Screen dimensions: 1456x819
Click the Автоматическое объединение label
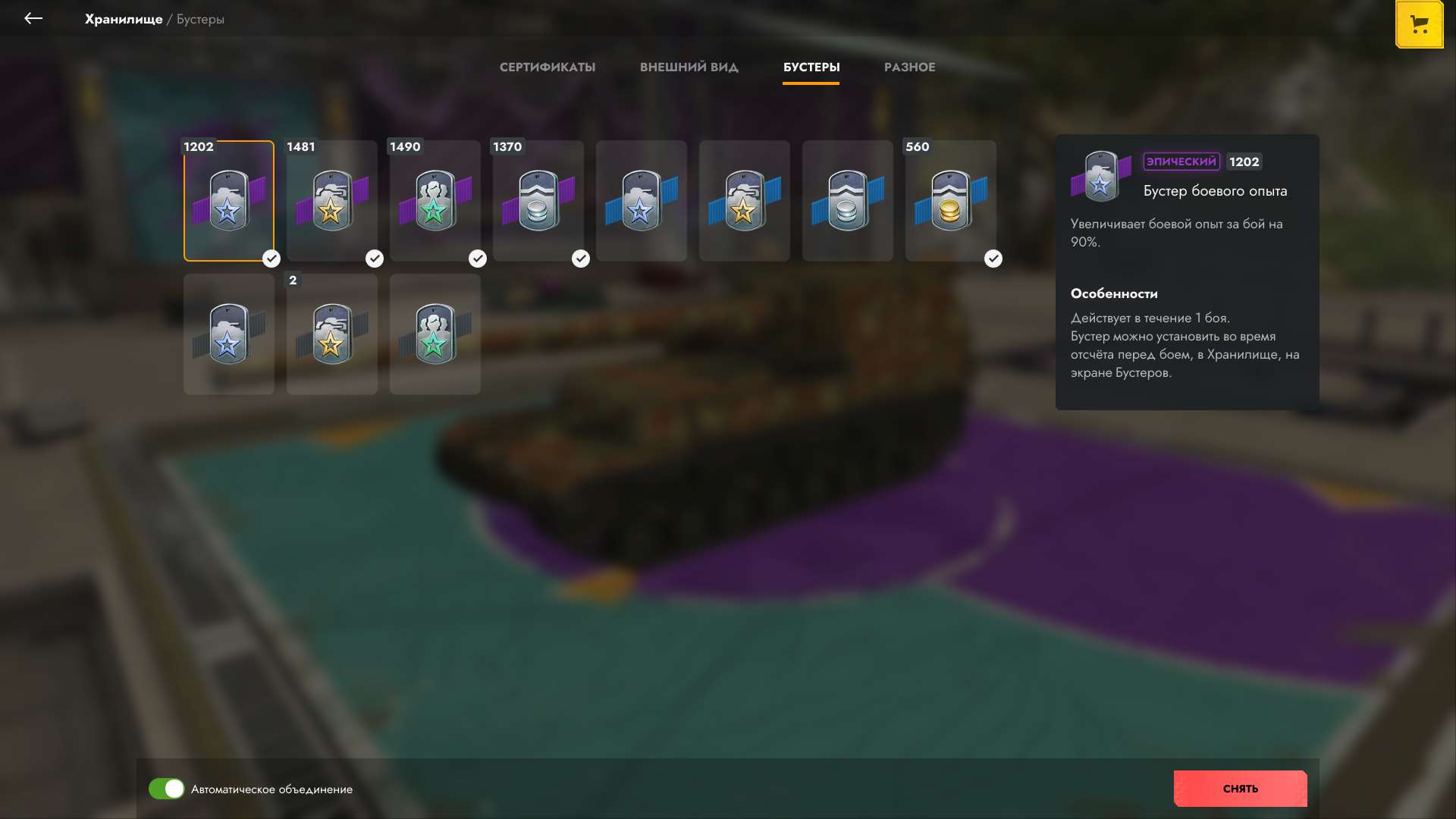tap(271, 789)
